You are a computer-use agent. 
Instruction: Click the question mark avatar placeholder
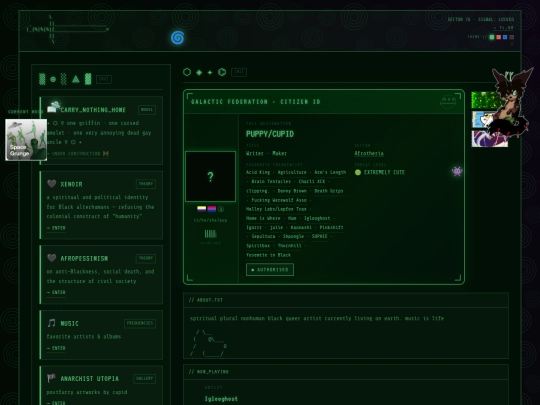point(210,176)
